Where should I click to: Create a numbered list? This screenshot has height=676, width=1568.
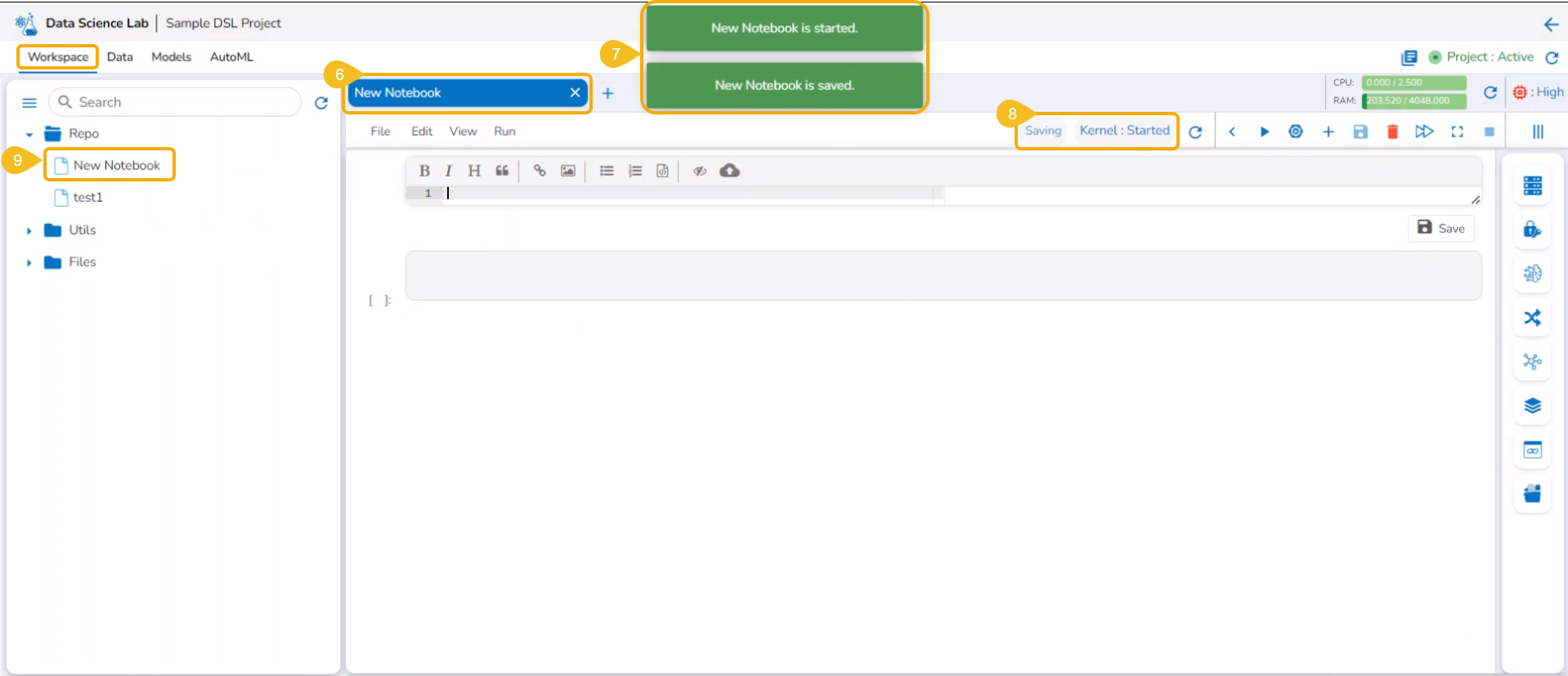click(635, 171)
